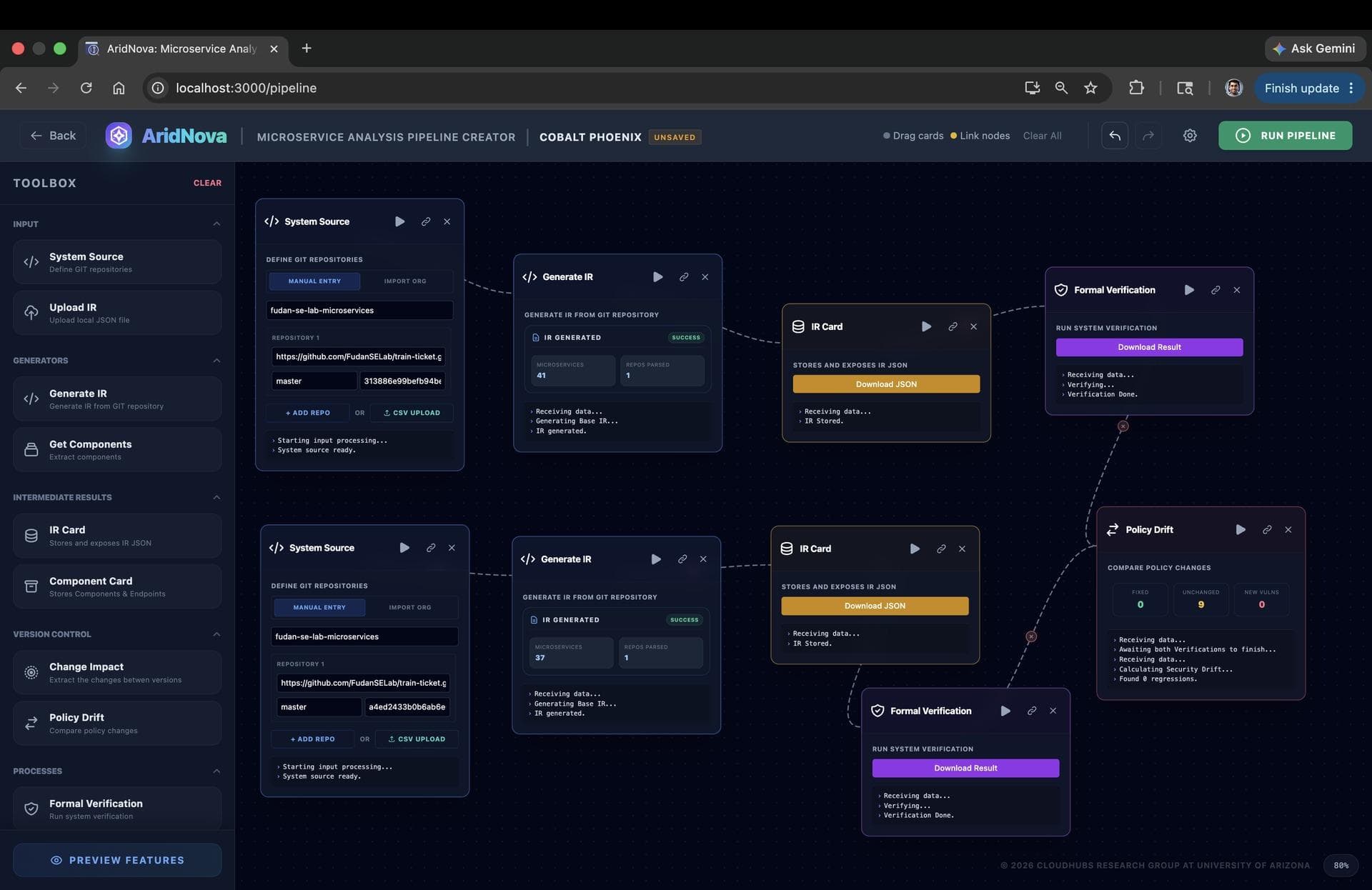This screenshot has width=1372, height=890.
Task: Collapse the Generators toolbox section
Action: (217, 361)
